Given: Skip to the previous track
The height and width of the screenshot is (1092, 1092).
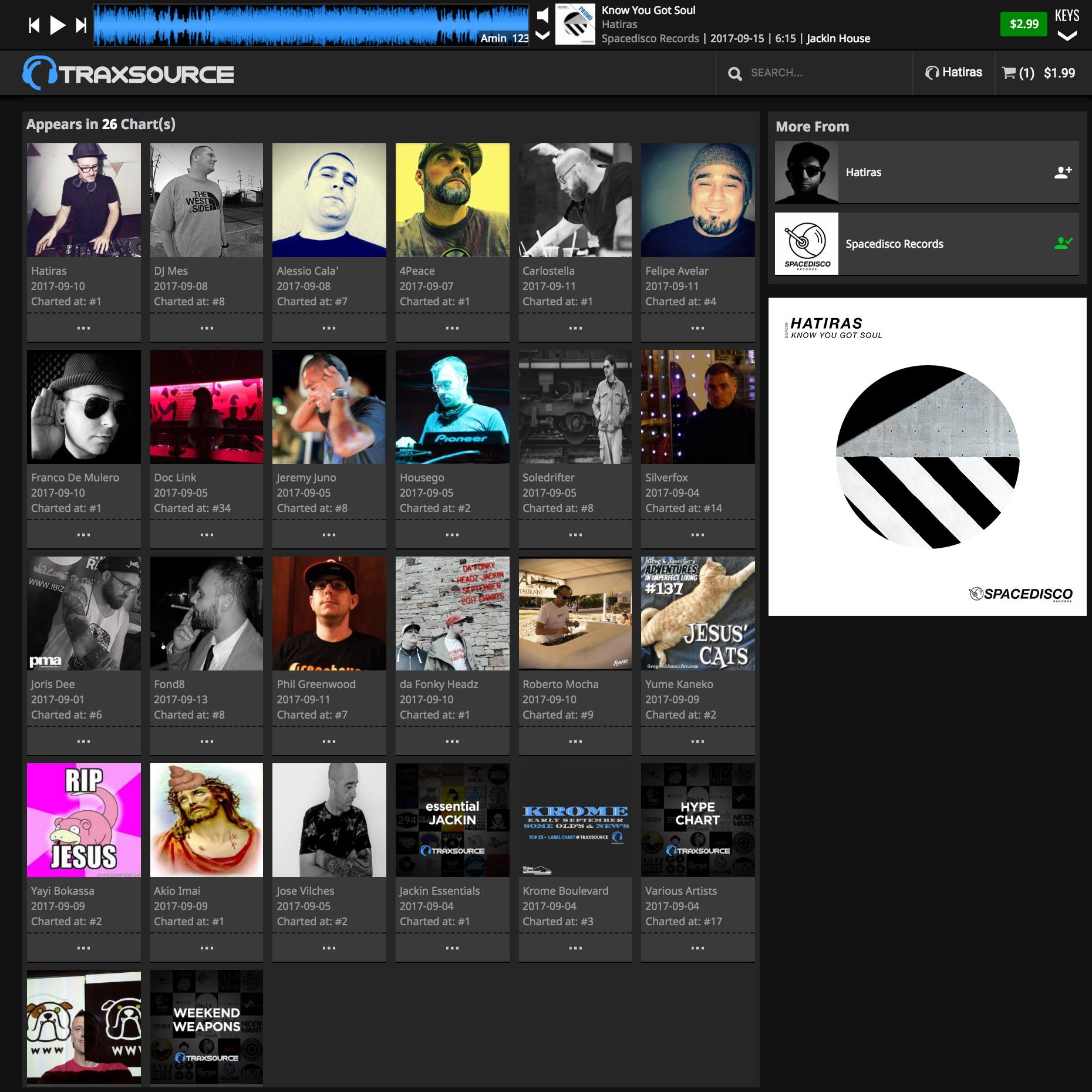Looking at the screenshot, I should pyautogui.click(x=34, y=25).
